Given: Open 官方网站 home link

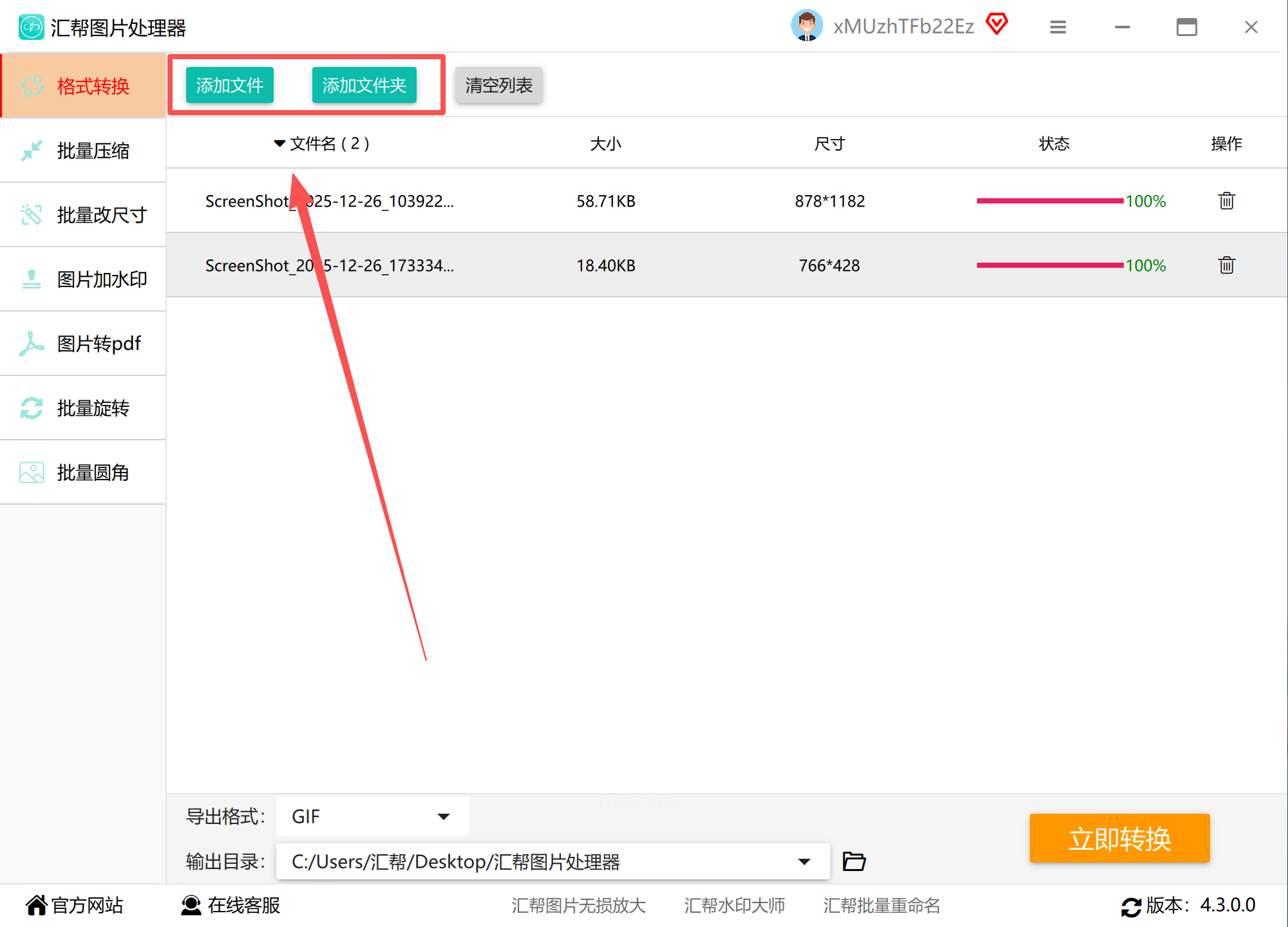Looking at the screenshot, I should pos(75,905).
